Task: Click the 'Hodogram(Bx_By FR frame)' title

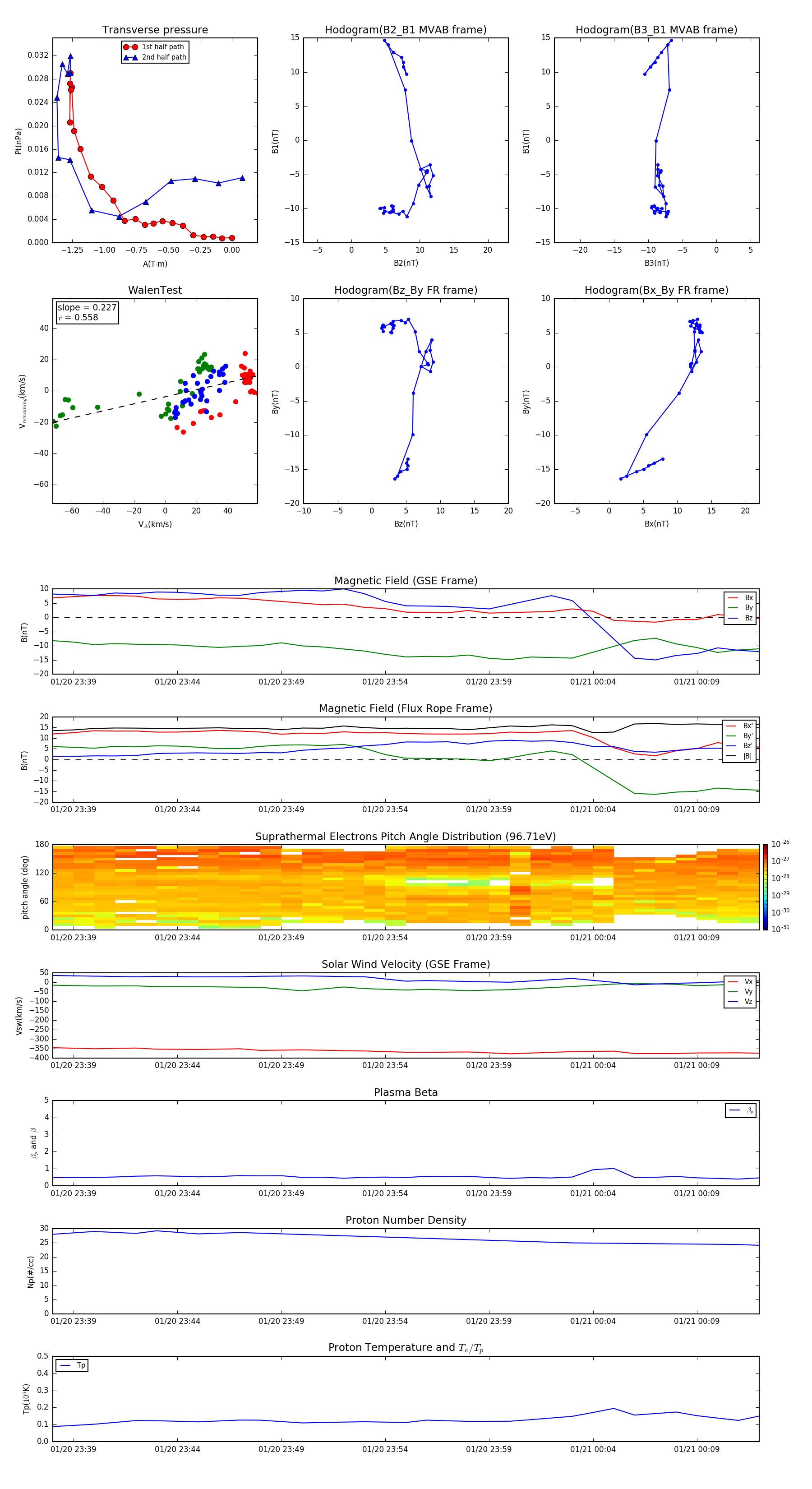Action: pos(656,290)
